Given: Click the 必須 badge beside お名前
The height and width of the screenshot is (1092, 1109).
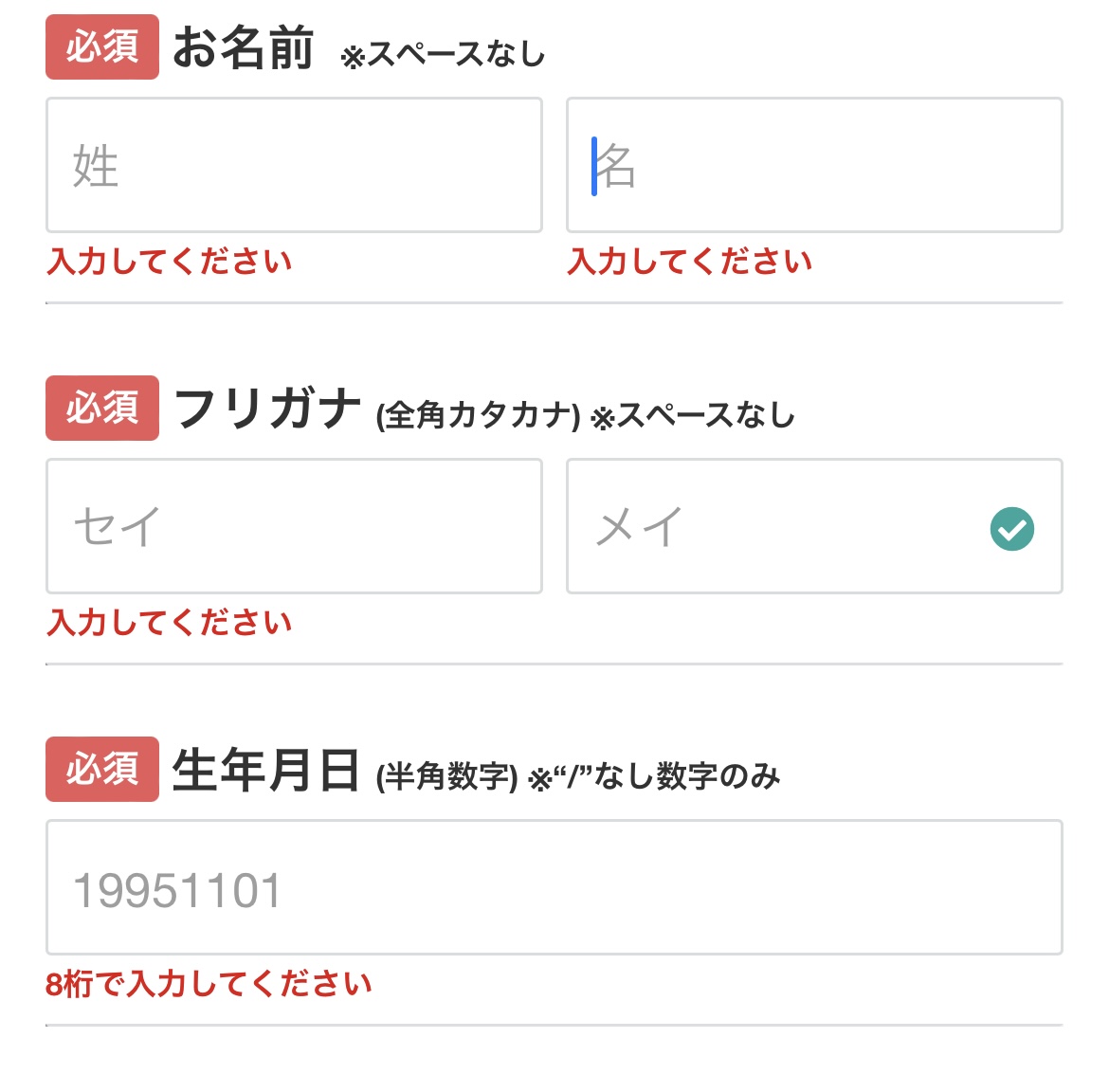Looking at the screenshot, I should (102, 46).
